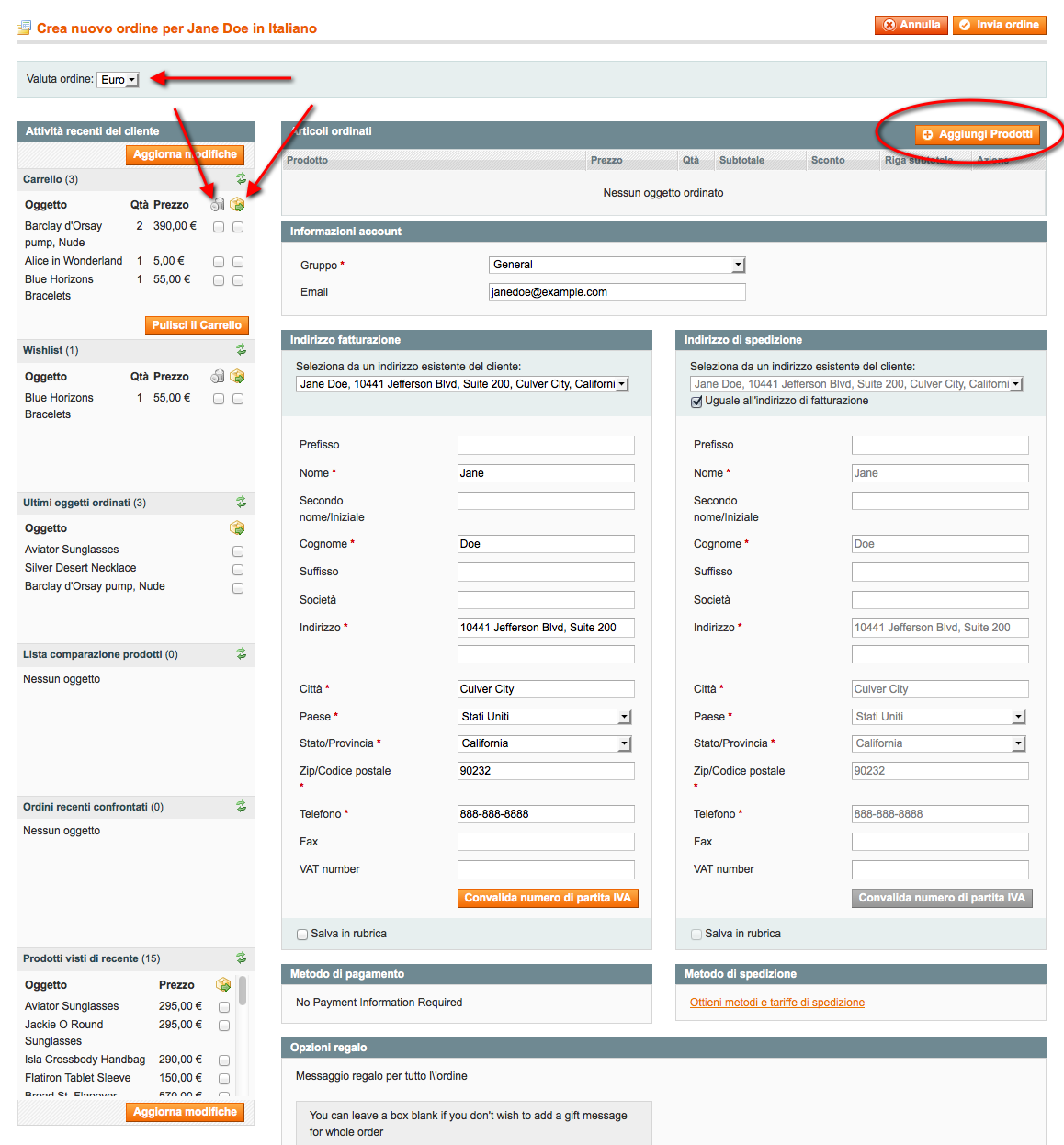Open the Valuta ordine currency dropdown
The image size is (1064, 1145).
pos(118,79)
